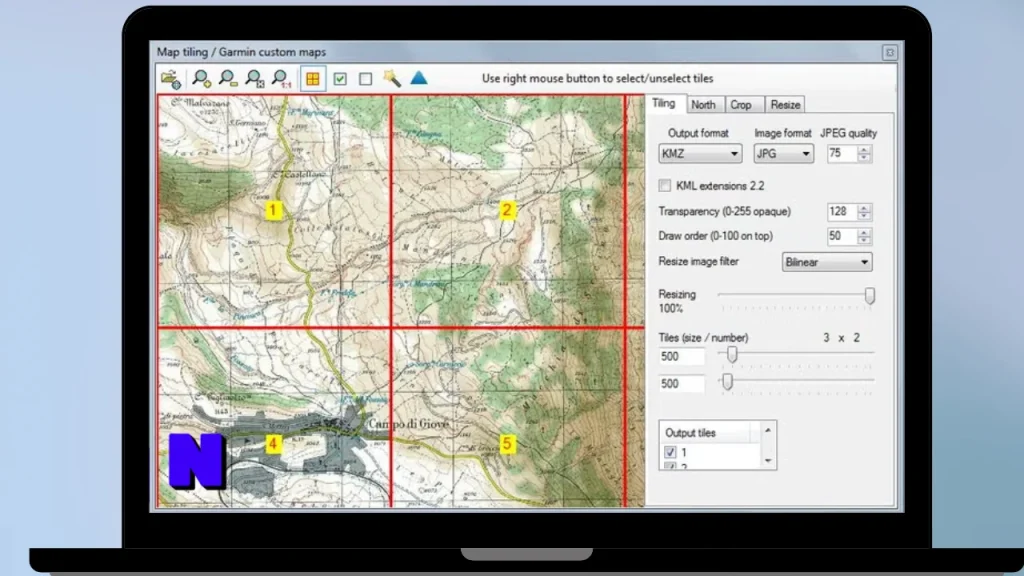Click the zoom to fit magnifier icon
1024x576 pixels.
pos(254,79)
